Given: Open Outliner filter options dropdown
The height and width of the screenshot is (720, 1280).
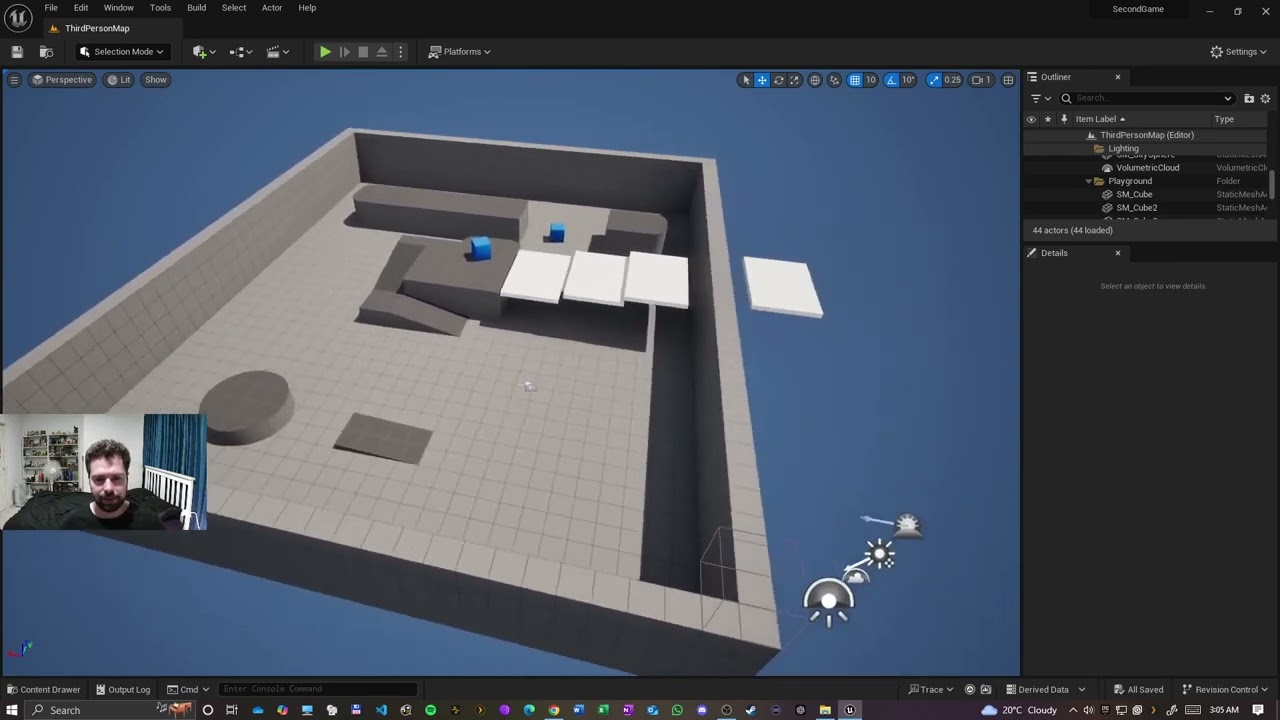Looking at the screenshot, I should pos(1041,98).
